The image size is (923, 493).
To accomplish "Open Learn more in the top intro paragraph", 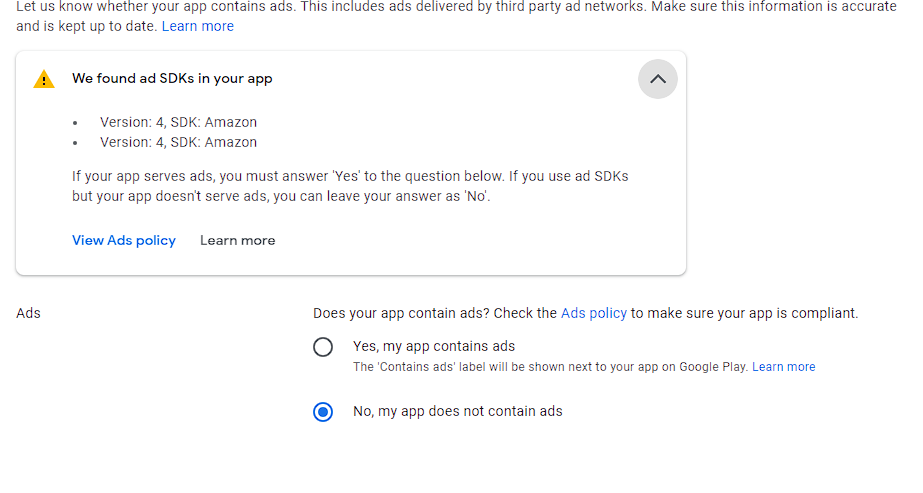I will coord(197,26).
